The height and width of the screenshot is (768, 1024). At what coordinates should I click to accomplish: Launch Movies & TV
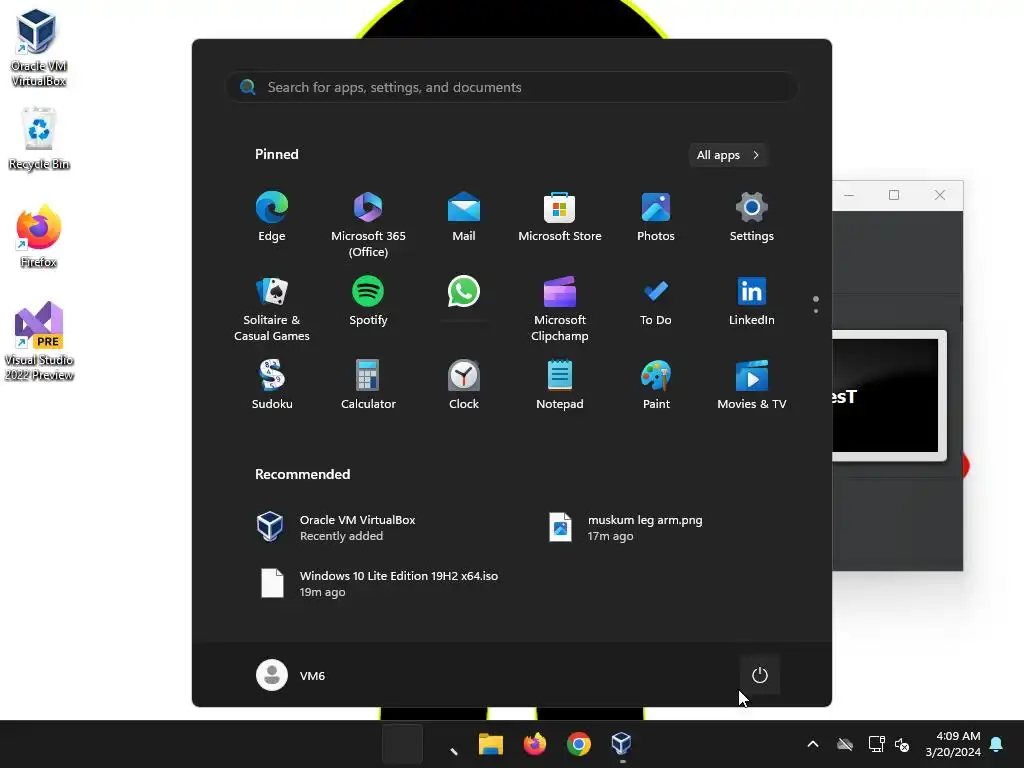pyautogui.click(x=752, y=385)
